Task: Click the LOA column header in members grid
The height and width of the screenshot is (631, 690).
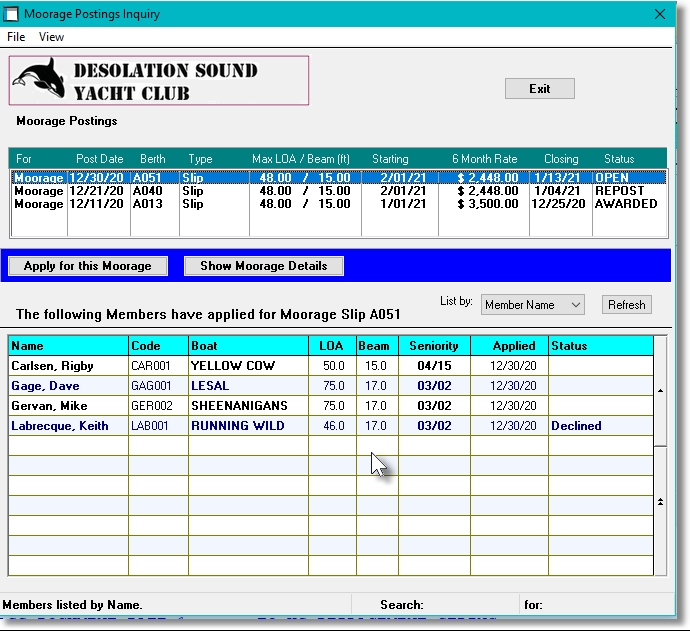Action: point(332,346)
